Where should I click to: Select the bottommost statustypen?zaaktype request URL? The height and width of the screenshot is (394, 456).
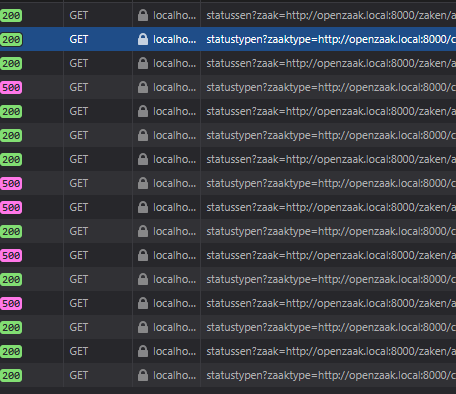pyautogui.click(x=331, y=375)
